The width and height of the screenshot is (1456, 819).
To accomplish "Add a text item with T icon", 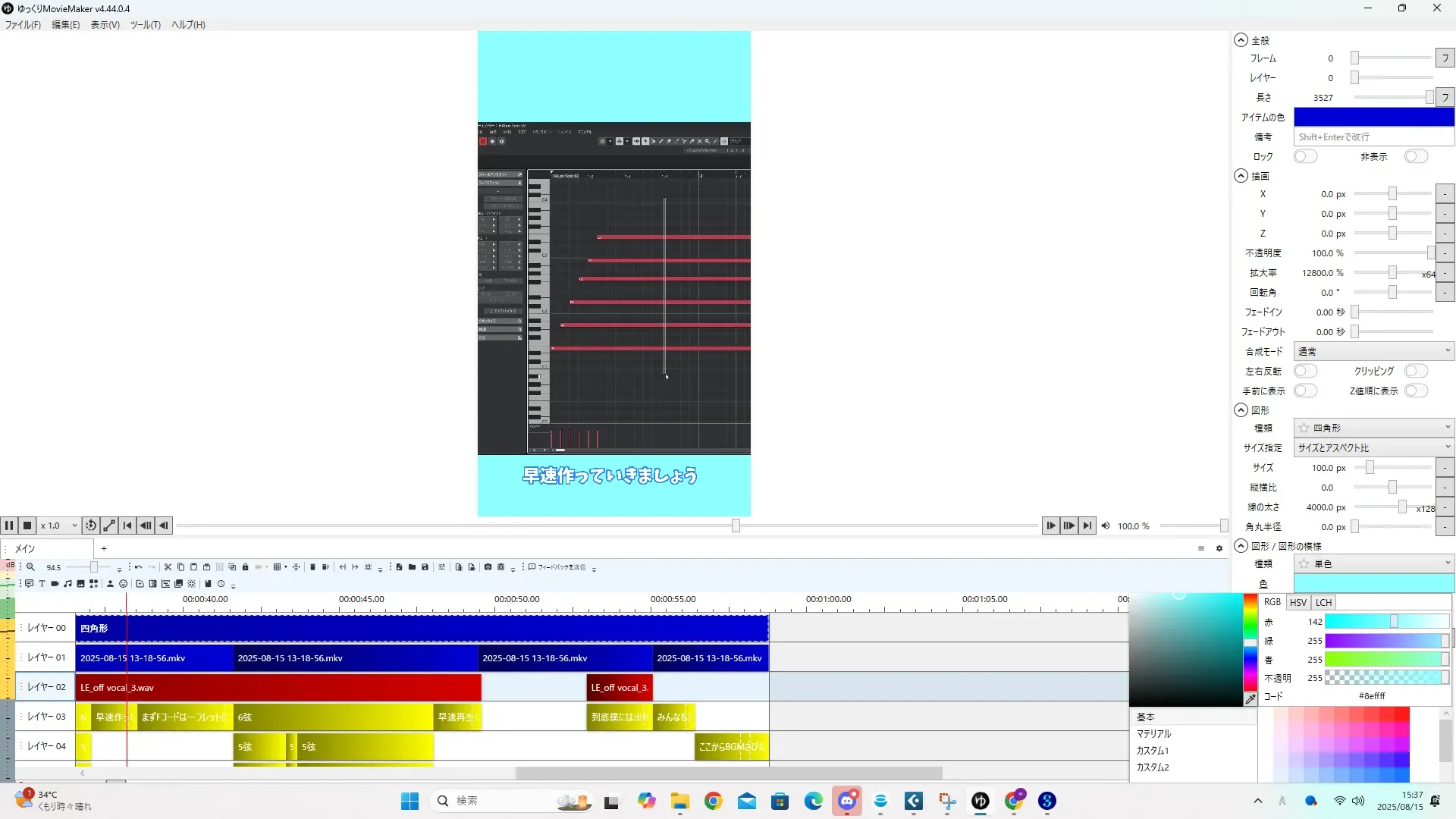I will click(x=42, y=584).
